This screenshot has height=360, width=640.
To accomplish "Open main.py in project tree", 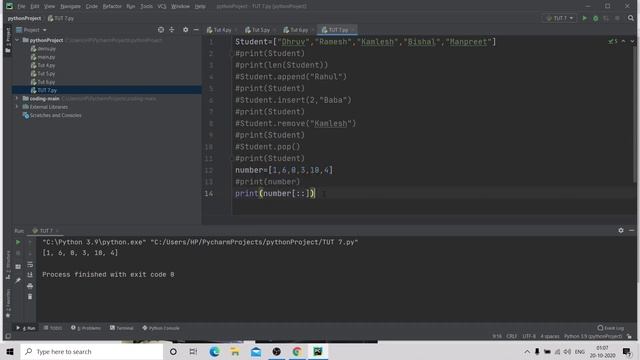I will click(43, 57).
